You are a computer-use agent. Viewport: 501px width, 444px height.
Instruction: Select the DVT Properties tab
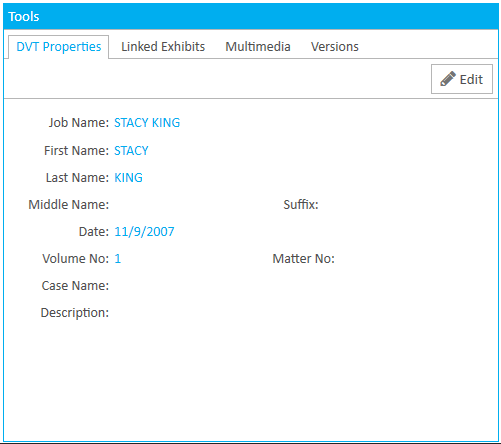(x=59, y=47)
